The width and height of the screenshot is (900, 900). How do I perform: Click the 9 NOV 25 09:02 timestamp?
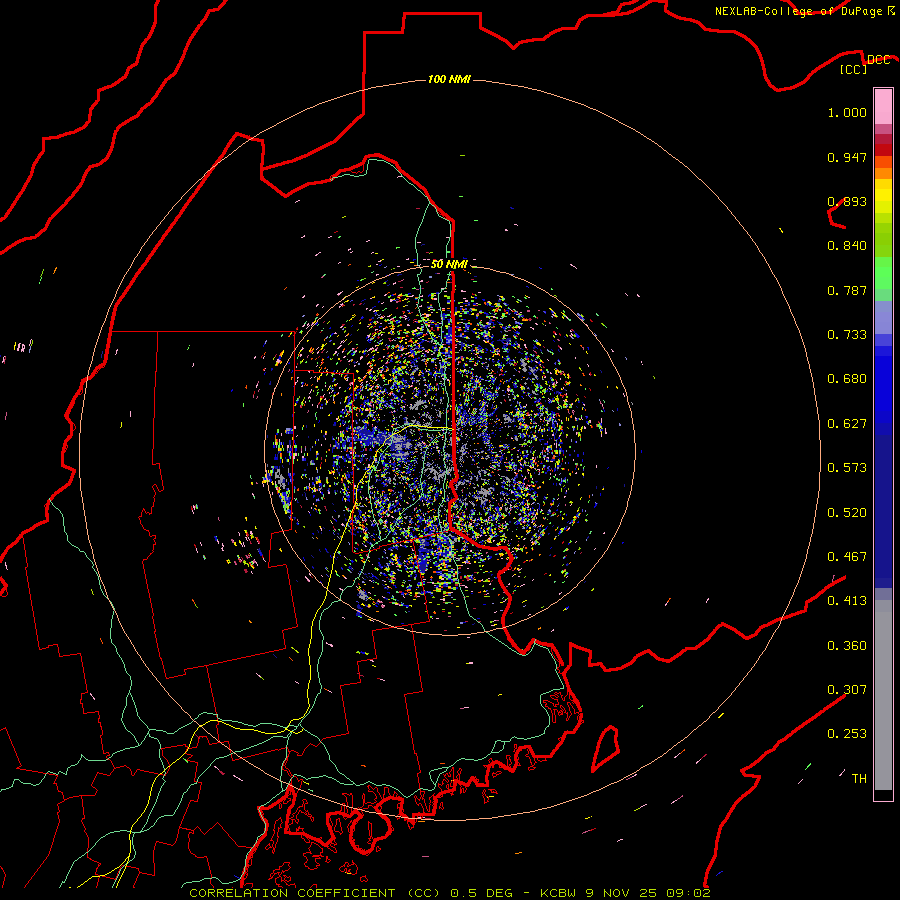[648, 893]
